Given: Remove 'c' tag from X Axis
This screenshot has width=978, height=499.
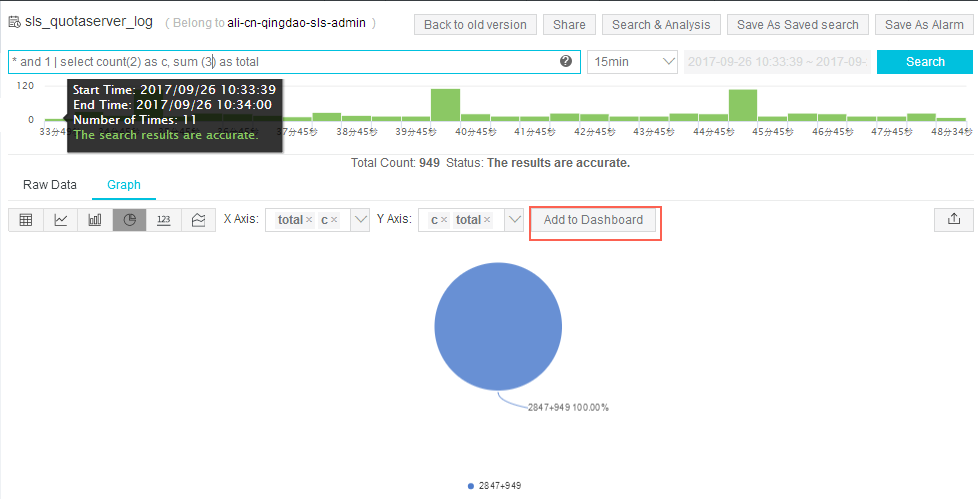Looking at the screenshot, I should click(335, 220).
